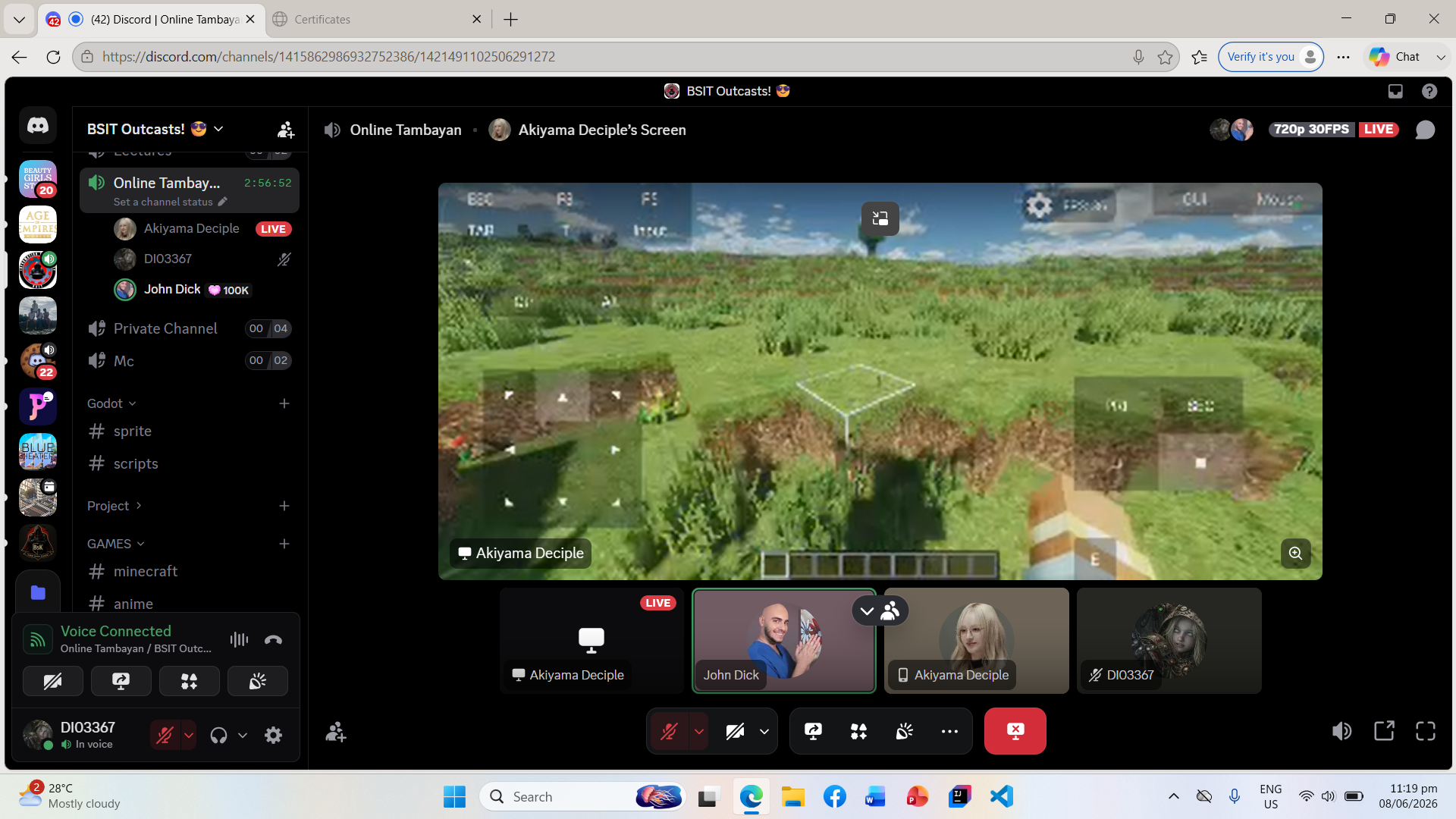Disconnect from voice in the Voice Connected panel
This screenshot has width=1456, height=819.
point(273,639)
